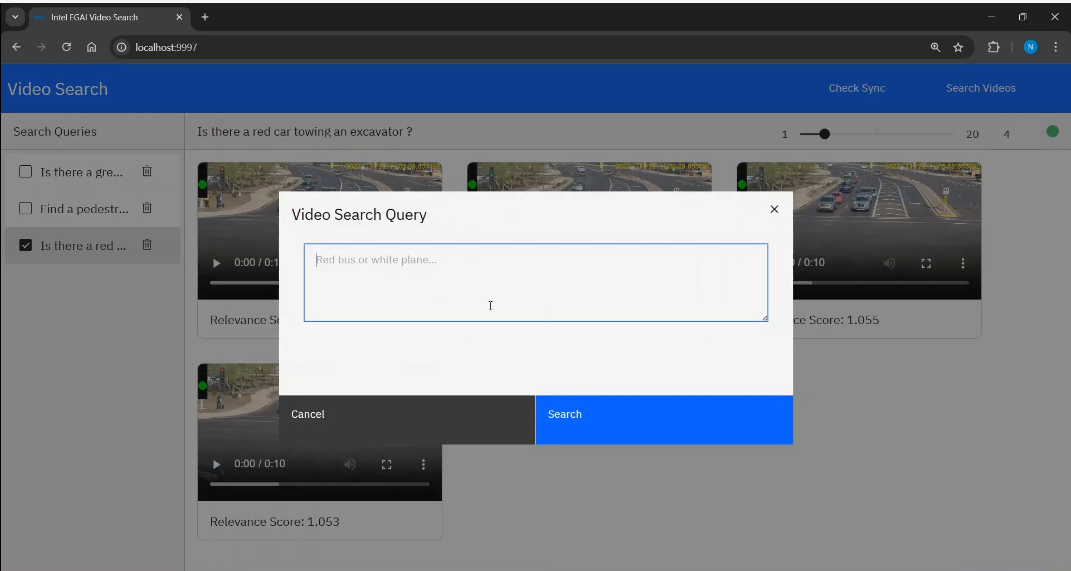Check the 'Is there a gre...' query checkbox

[x=26, y=172]
